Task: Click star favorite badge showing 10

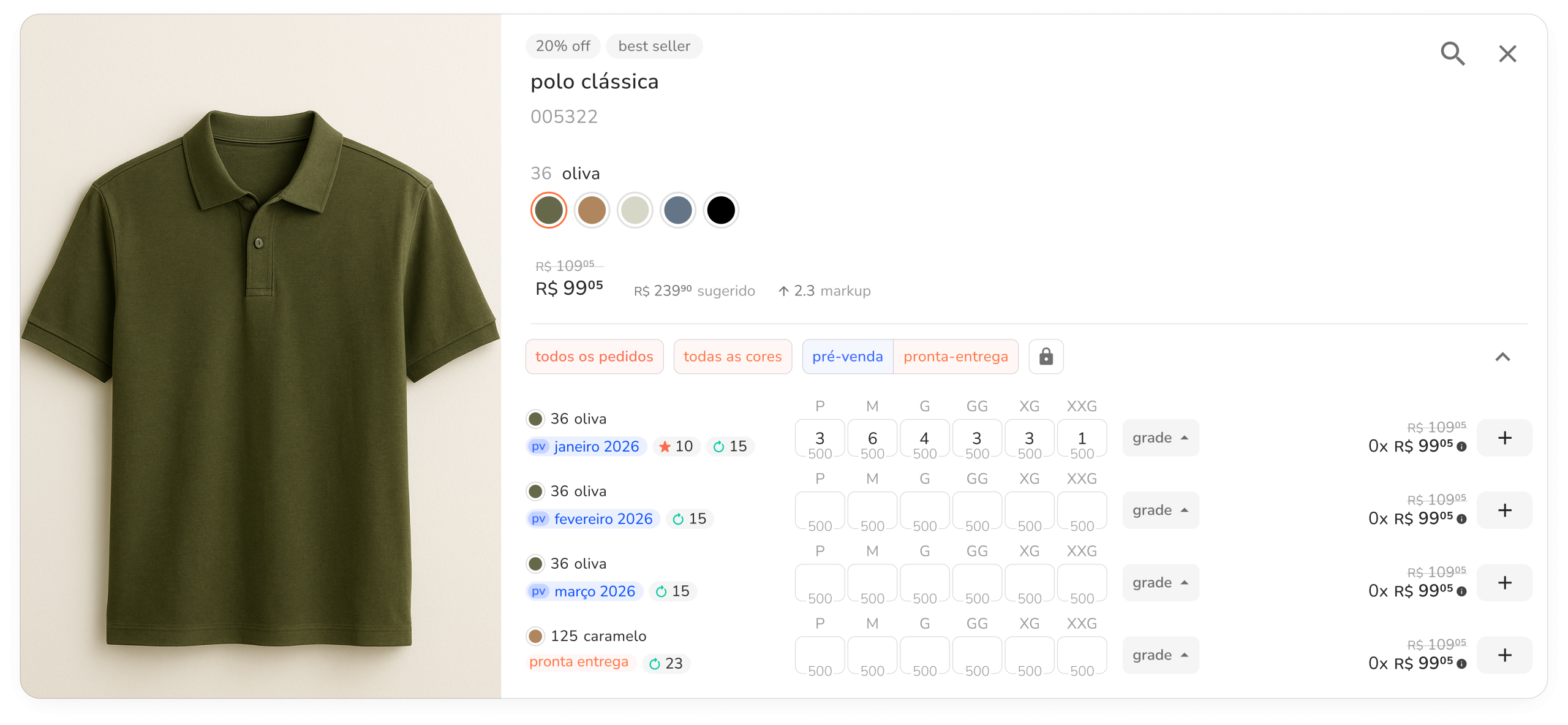Action: click(676, 447)
